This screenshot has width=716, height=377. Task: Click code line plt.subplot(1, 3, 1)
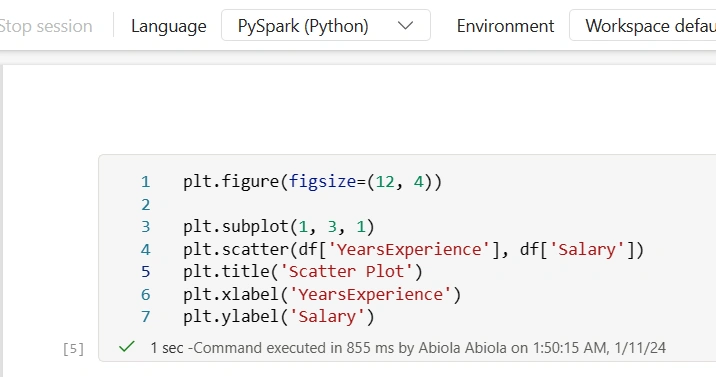[279, 227]
